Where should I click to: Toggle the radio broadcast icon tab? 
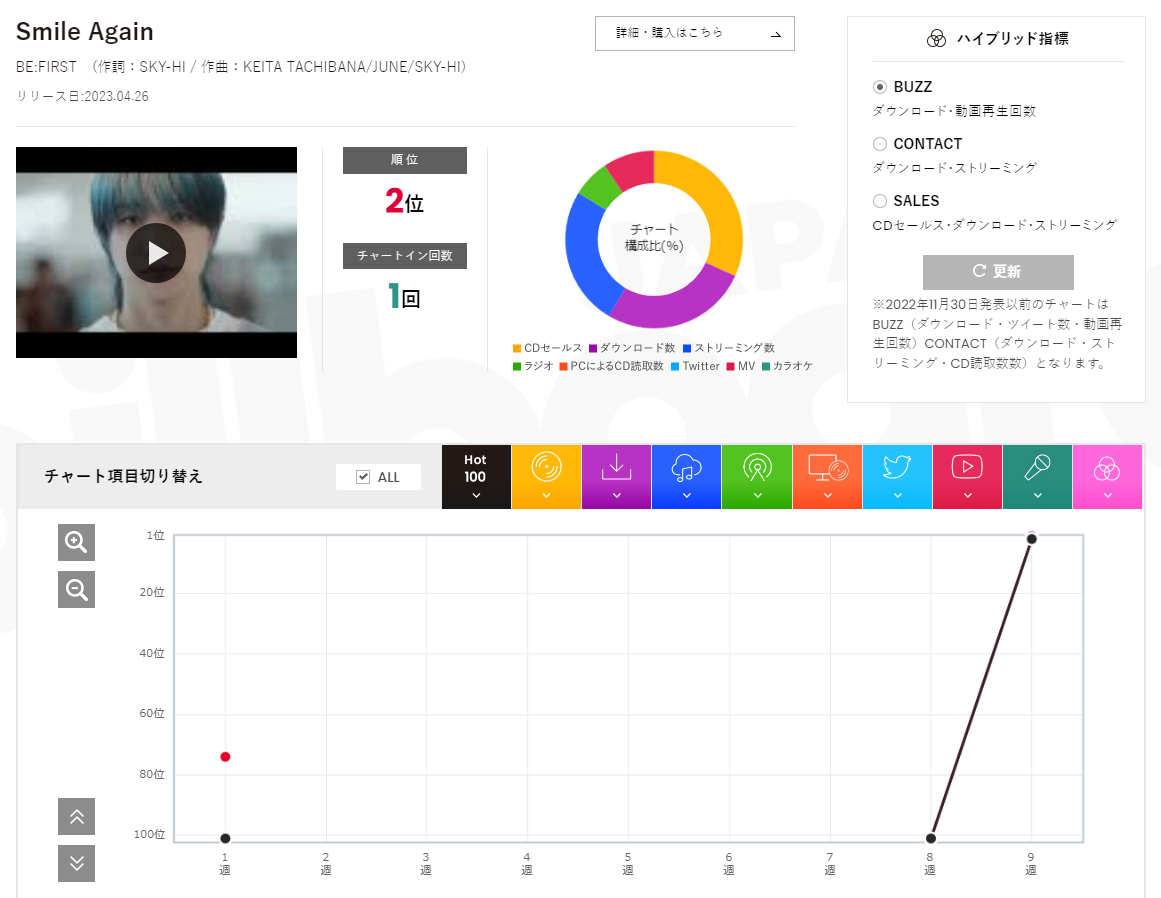coord(757,477)
